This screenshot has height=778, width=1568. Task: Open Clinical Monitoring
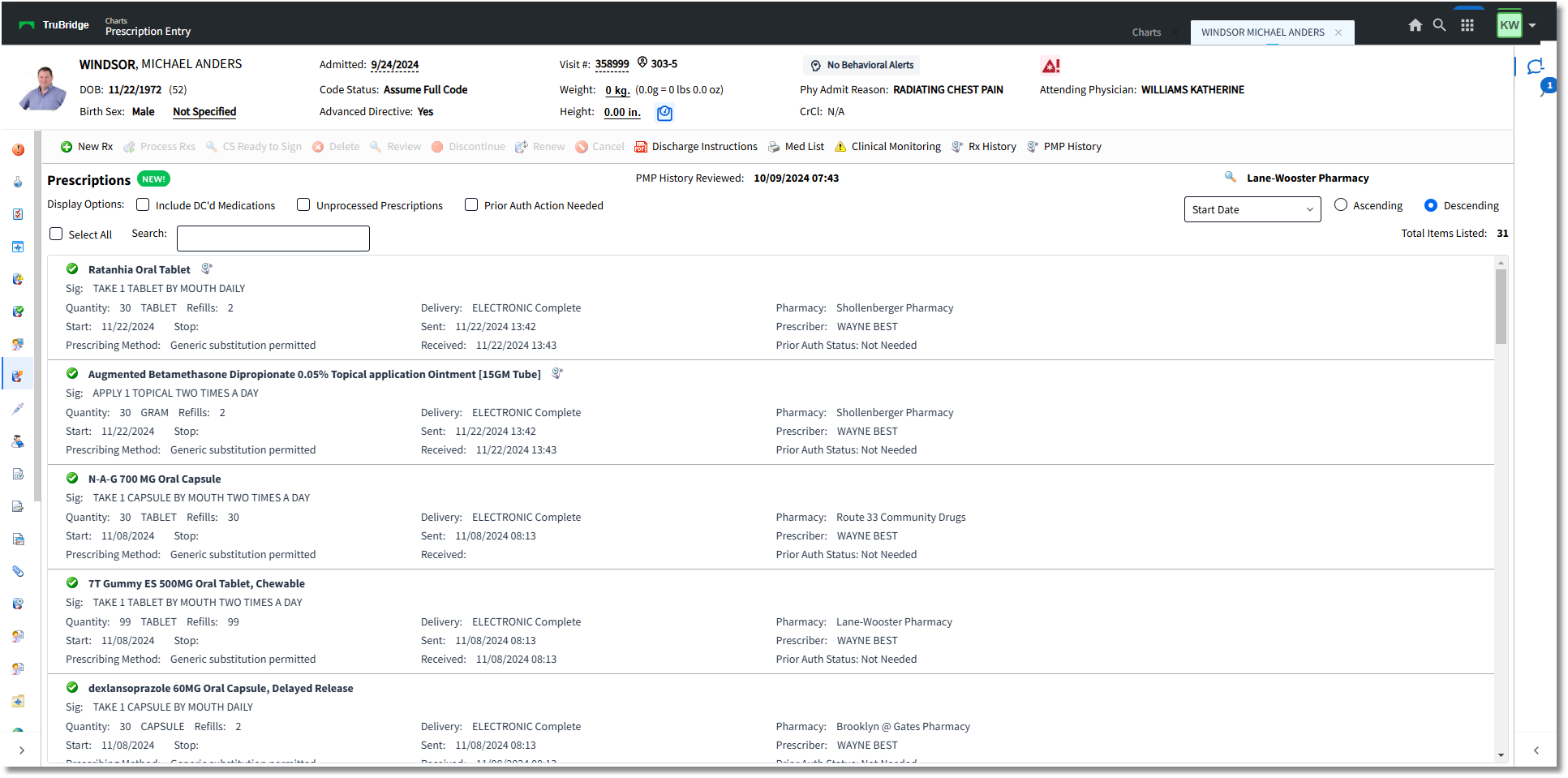point(887,147)
